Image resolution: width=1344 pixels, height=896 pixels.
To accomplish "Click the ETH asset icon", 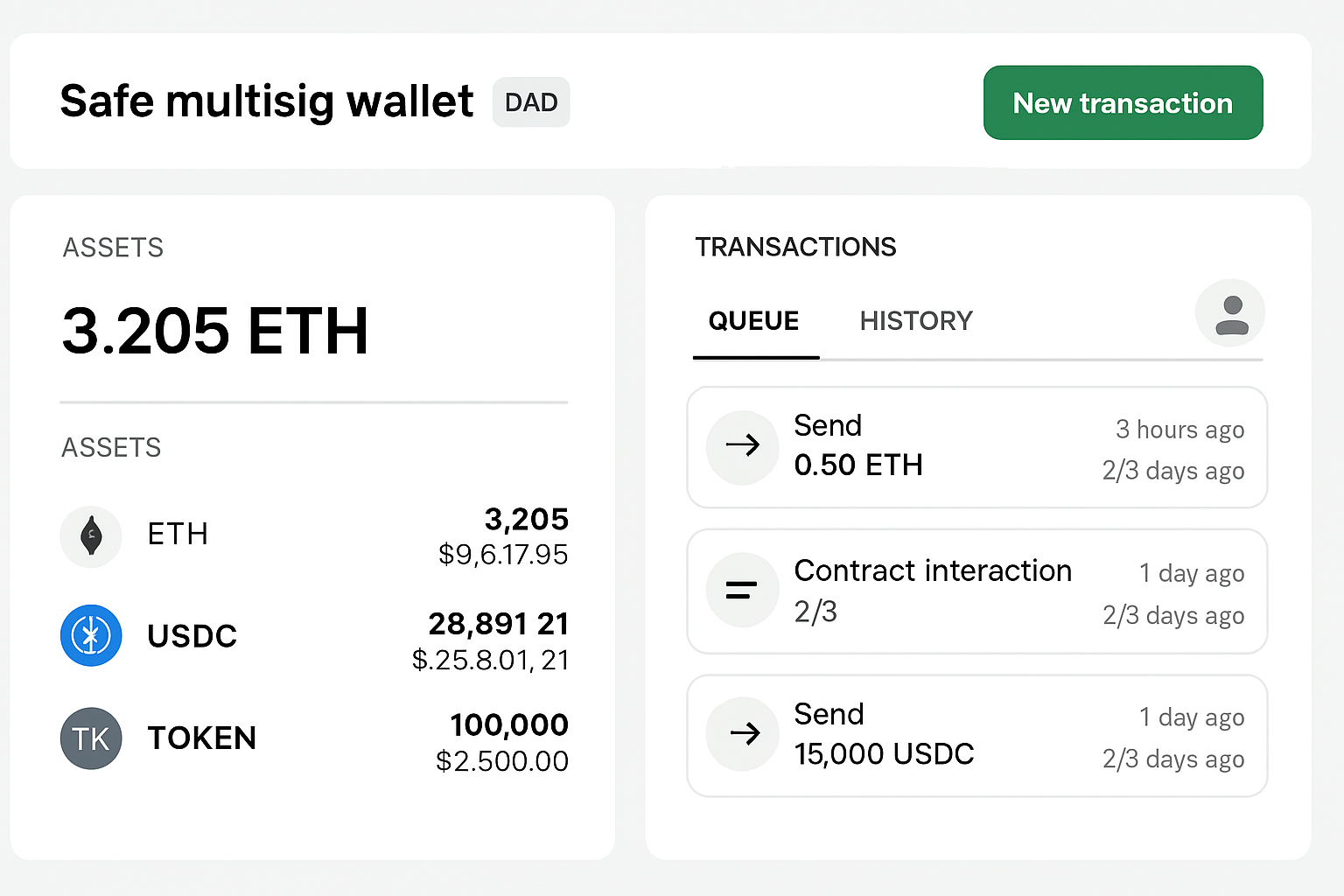I will (x=91, y=536).
